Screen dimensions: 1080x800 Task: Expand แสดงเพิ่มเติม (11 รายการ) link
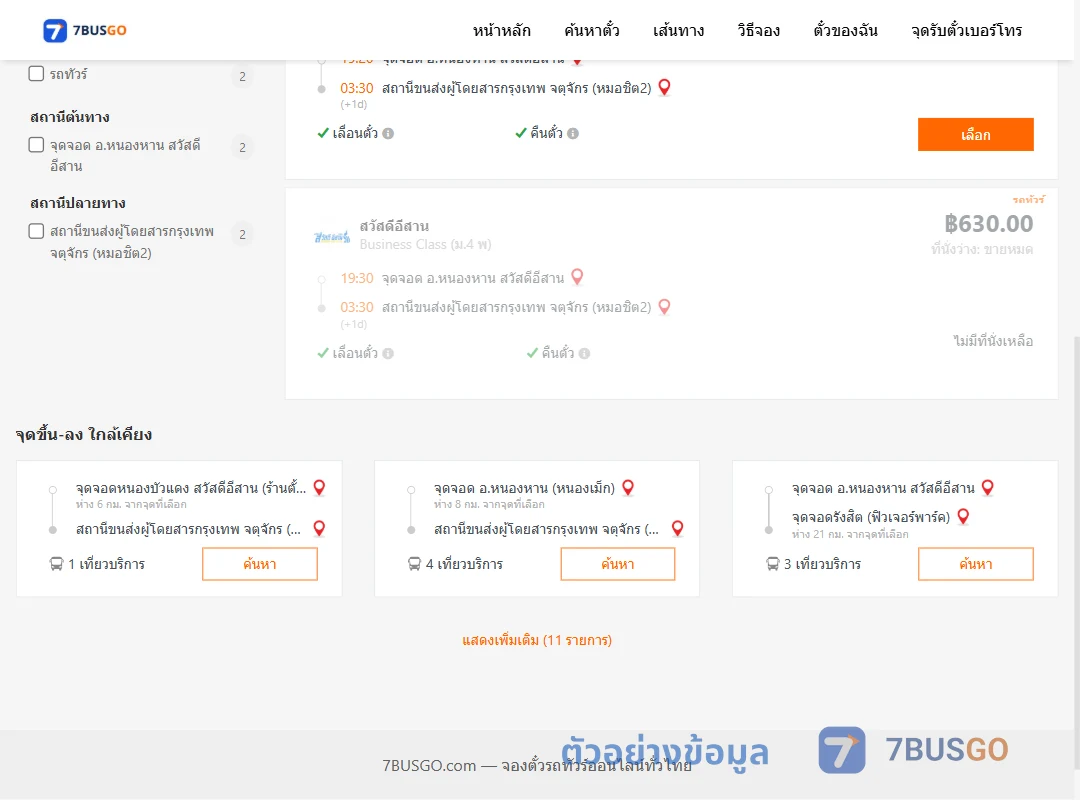click(537, 640)
